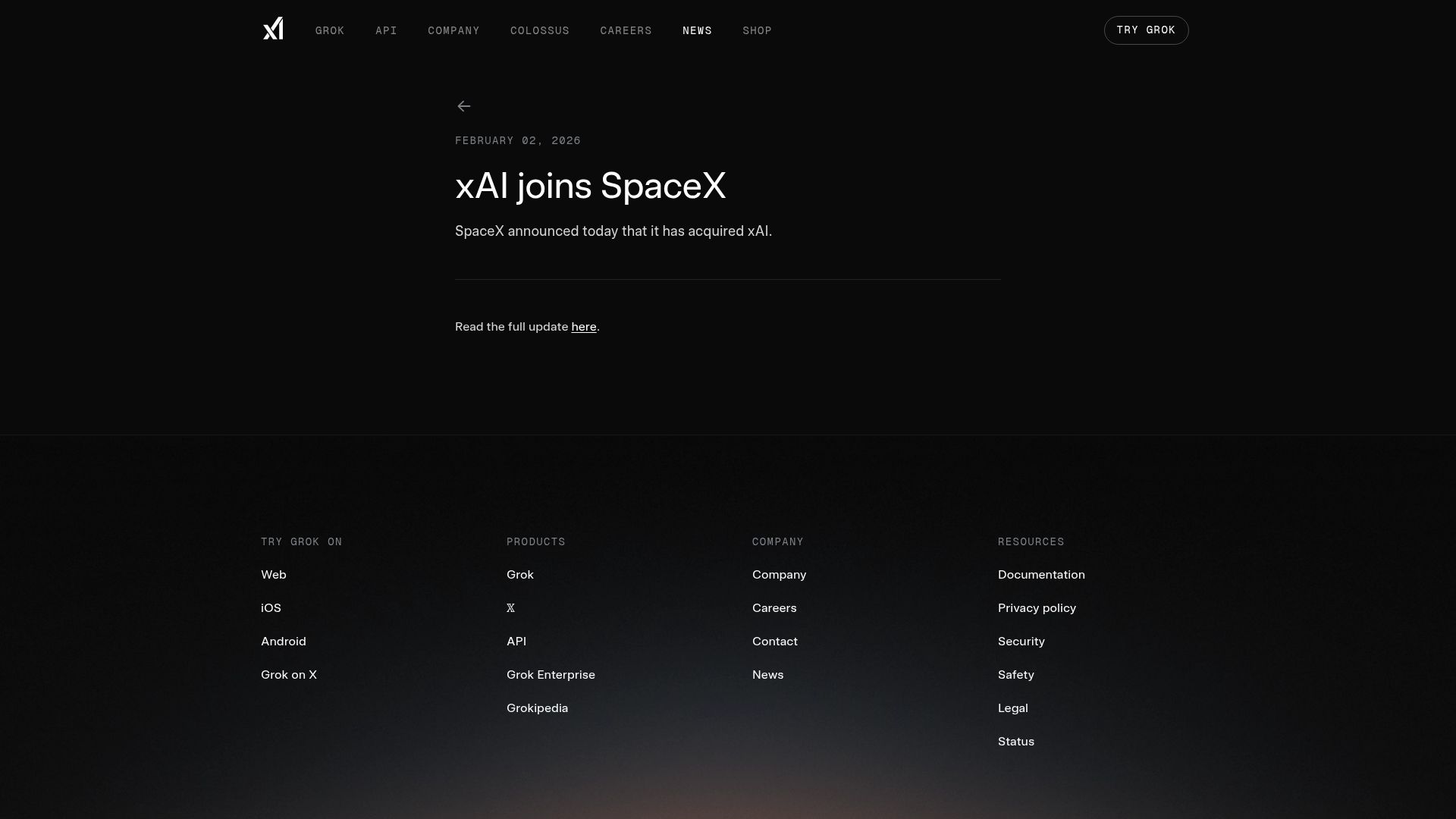Viewport: 1456px width, 819px height.
Task: Open the Contact footer link
Action: click(775, 642)
